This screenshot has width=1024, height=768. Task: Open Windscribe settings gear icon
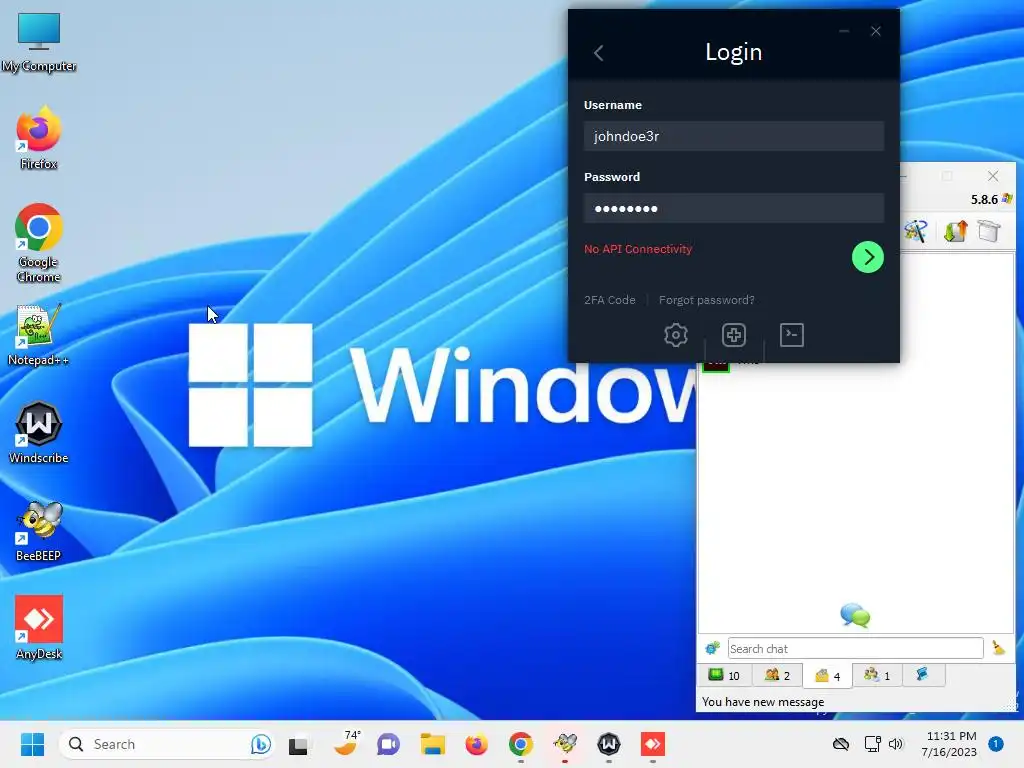675,335
